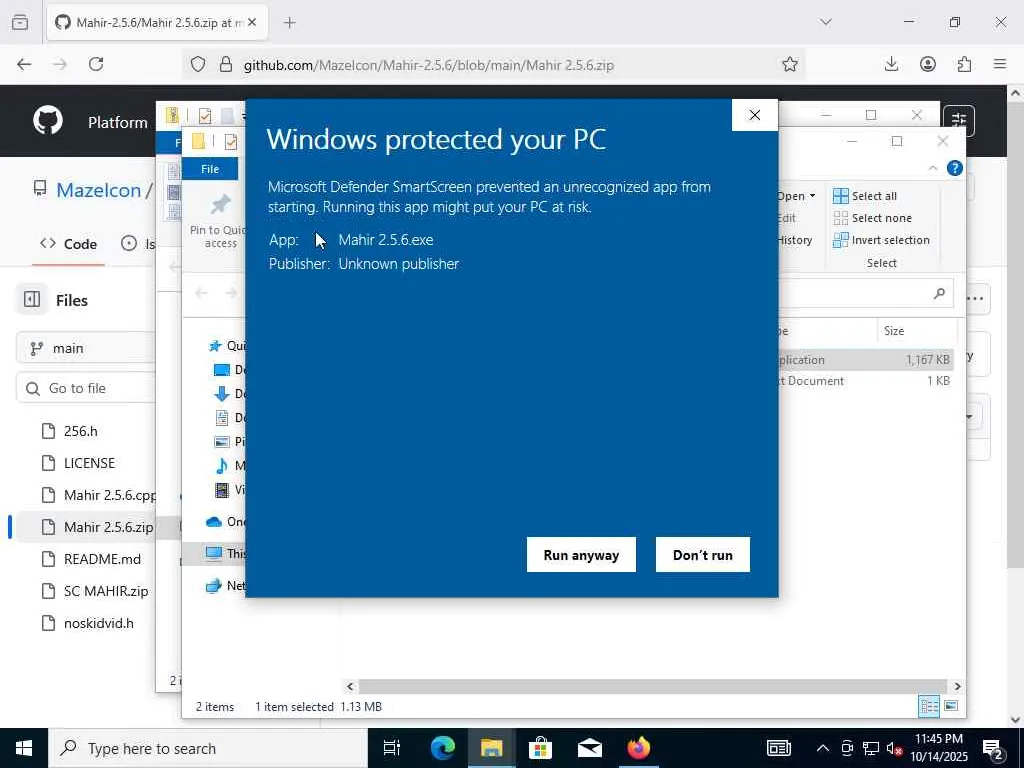
Task: Switch Explorer to large icons view
Action: point(952,706)
